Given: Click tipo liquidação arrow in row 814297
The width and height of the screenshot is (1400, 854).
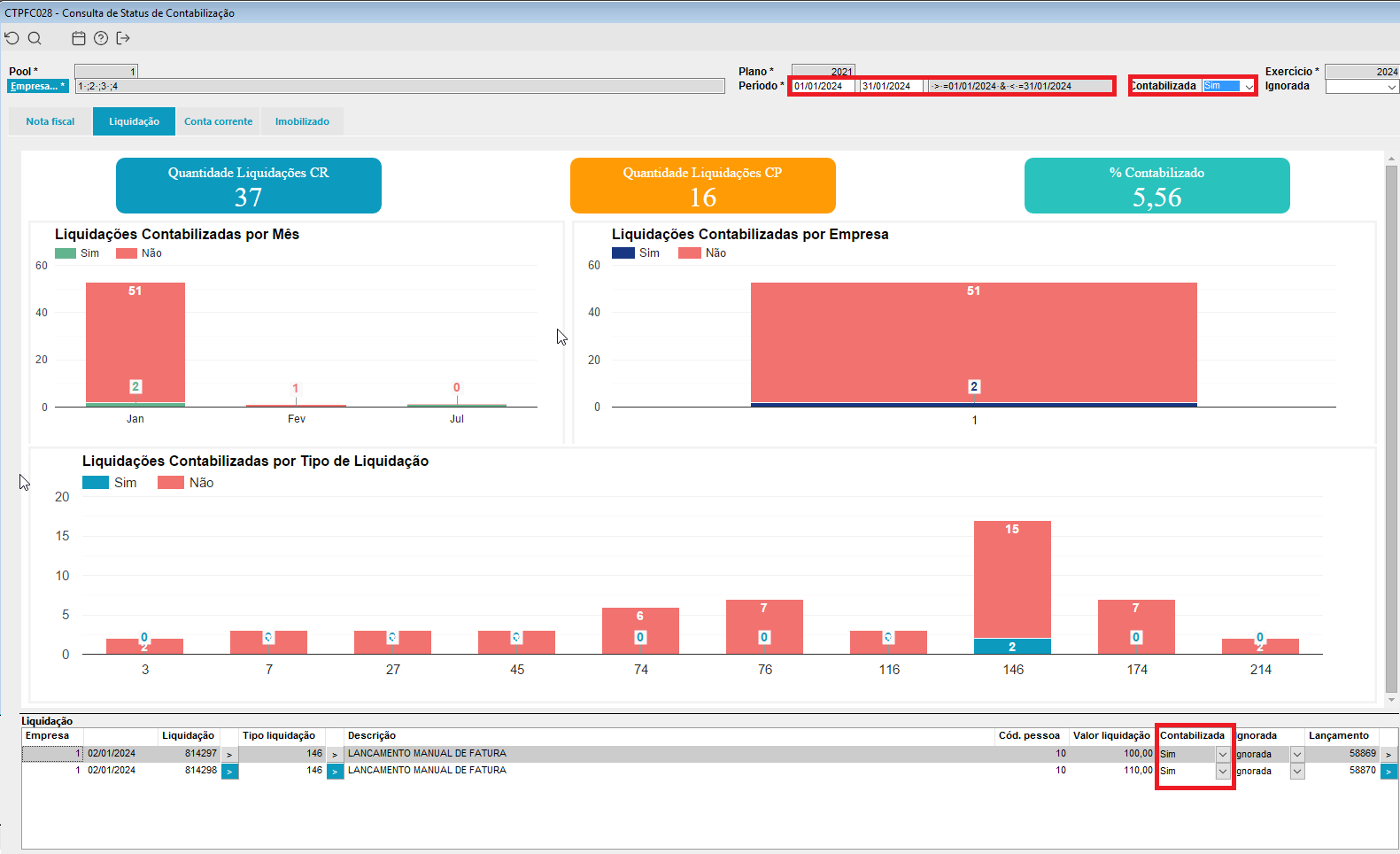Looking at the screenshot, I should pos(335,755).
